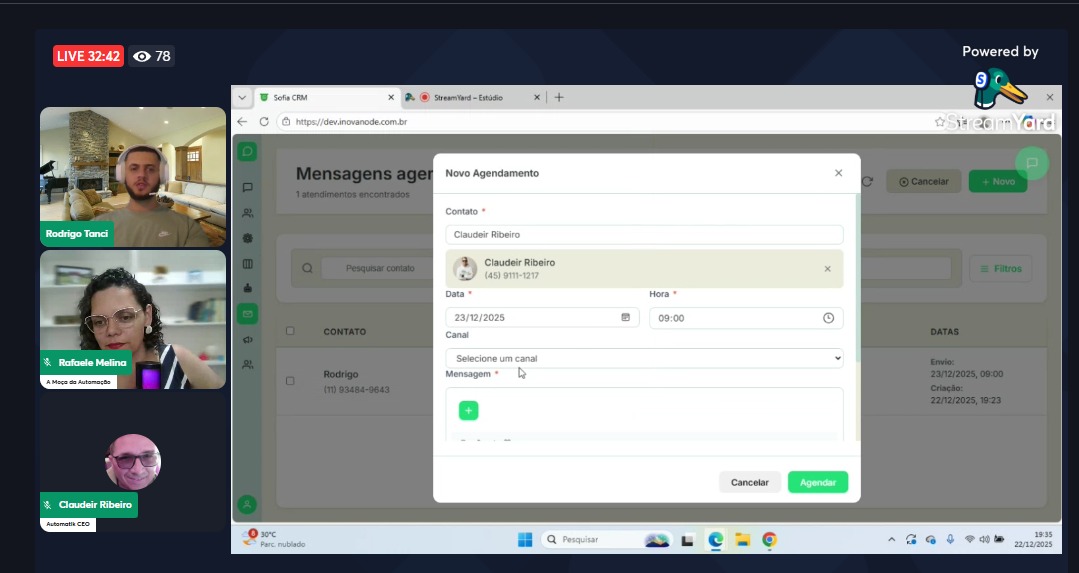Toggle the select-all checkbox beside CONTATO header
This screenshot has width=1079, height=573.
(x=290, y=331)
